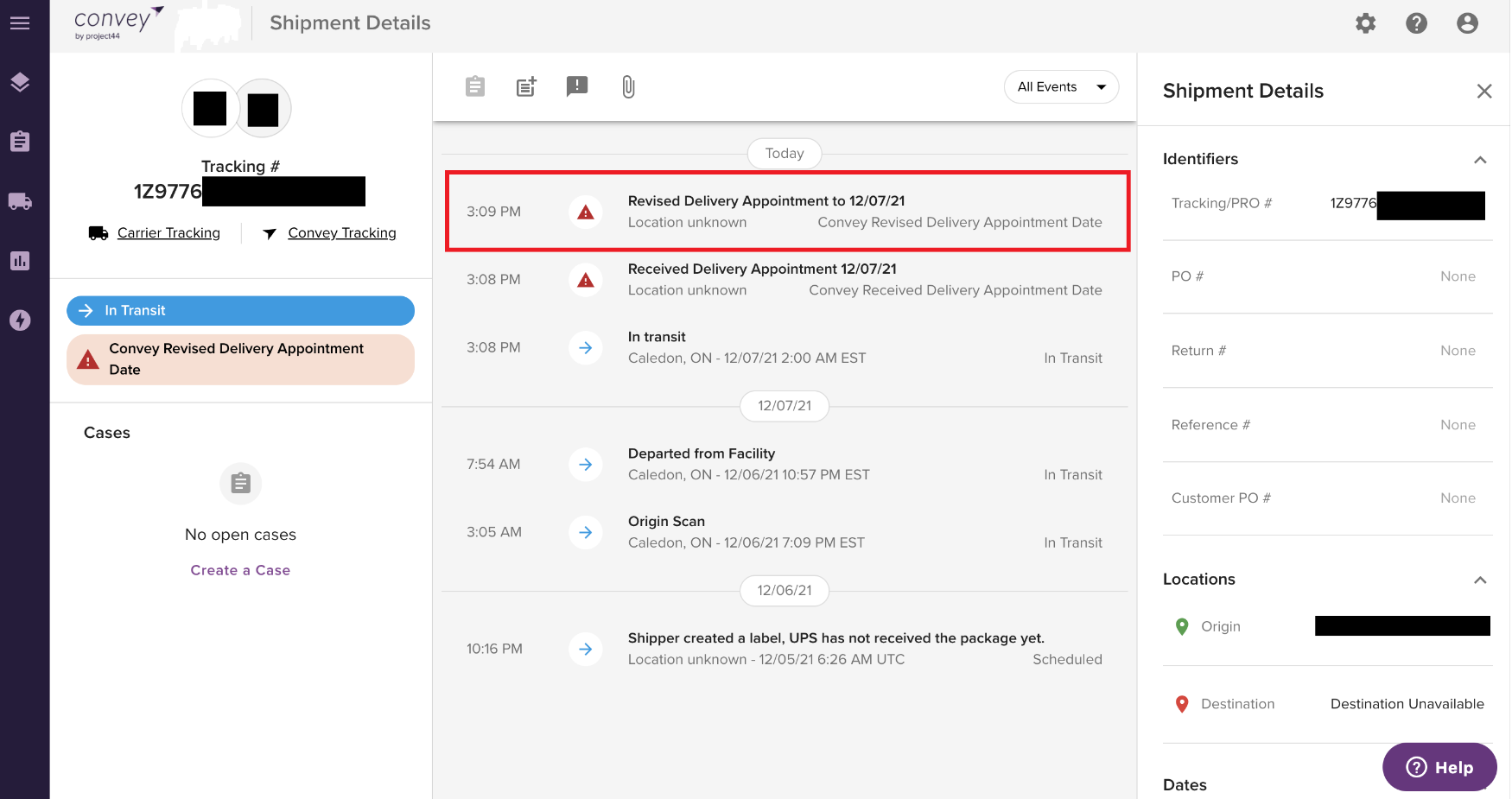
Task: Click the add note icon in the events toolbar
Action: pos(526,86)
